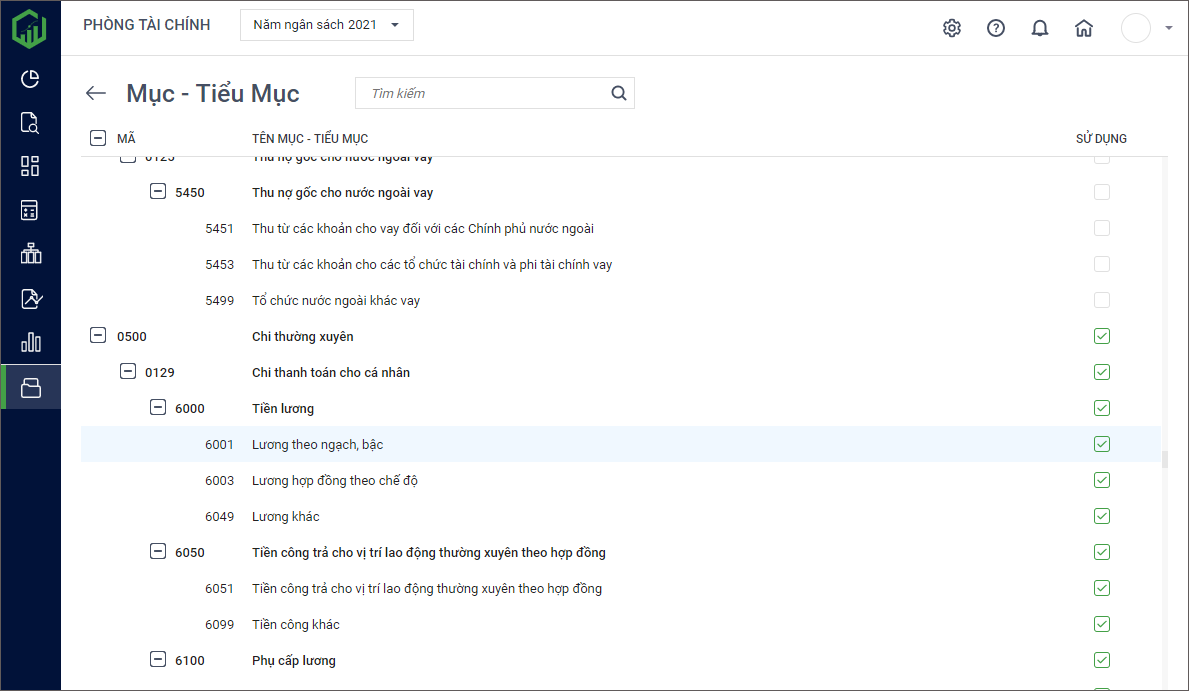The image size is (1189, 691).
Task: Toggle Sử dụng checkbox for Tiền công khác
Action: [x=1101, y=624]
